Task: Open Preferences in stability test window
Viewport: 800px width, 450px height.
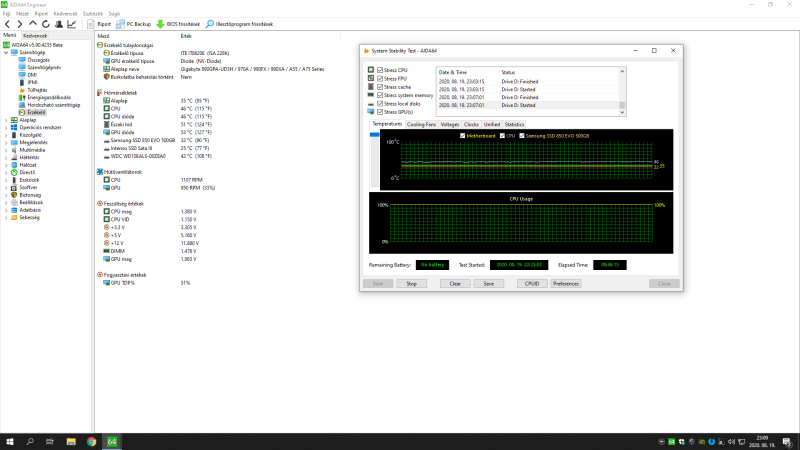Action: [566, 284]
